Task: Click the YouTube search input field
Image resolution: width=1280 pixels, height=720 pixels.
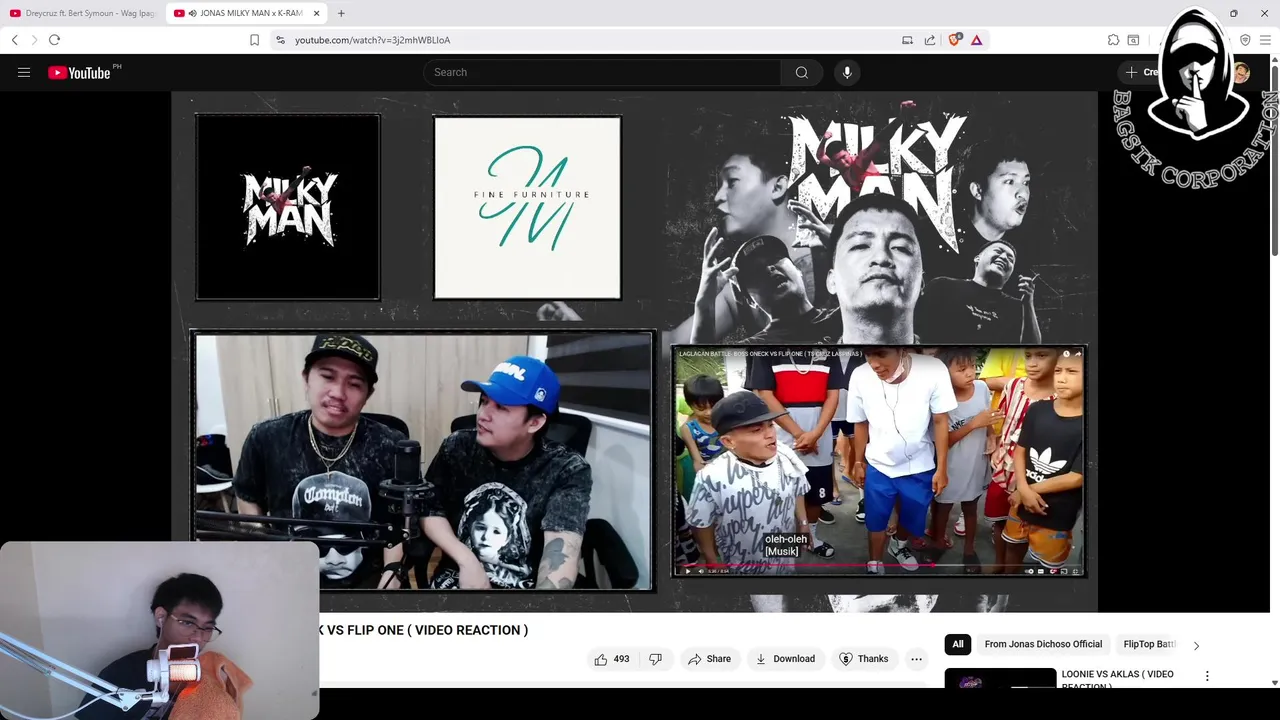Action: coord(602,72)
